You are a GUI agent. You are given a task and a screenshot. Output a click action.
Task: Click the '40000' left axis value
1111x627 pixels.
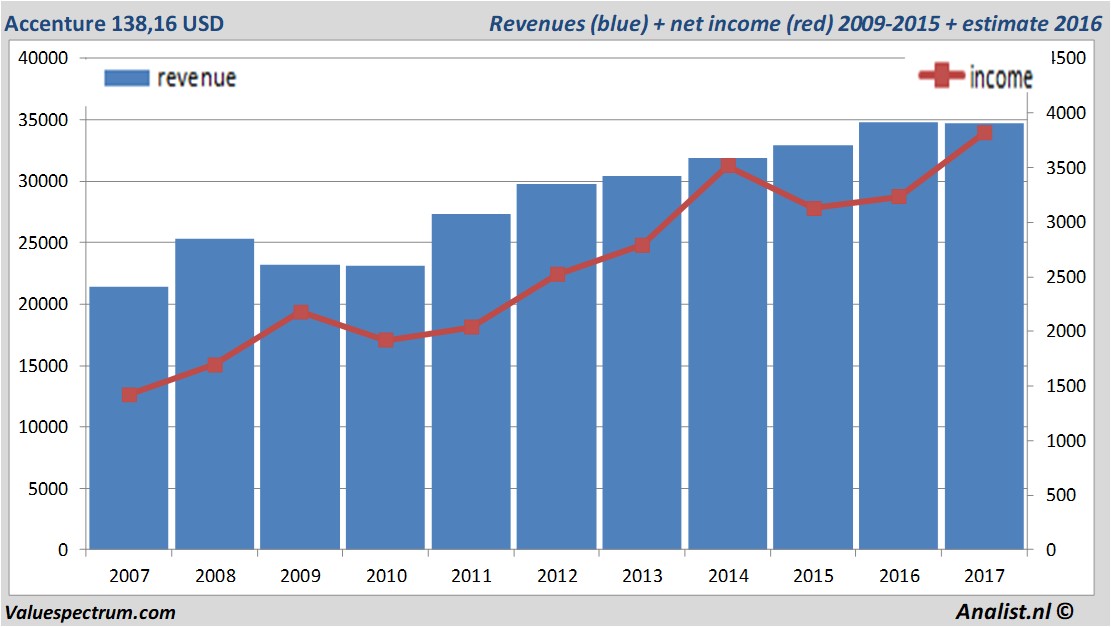[x=43, y=58]
